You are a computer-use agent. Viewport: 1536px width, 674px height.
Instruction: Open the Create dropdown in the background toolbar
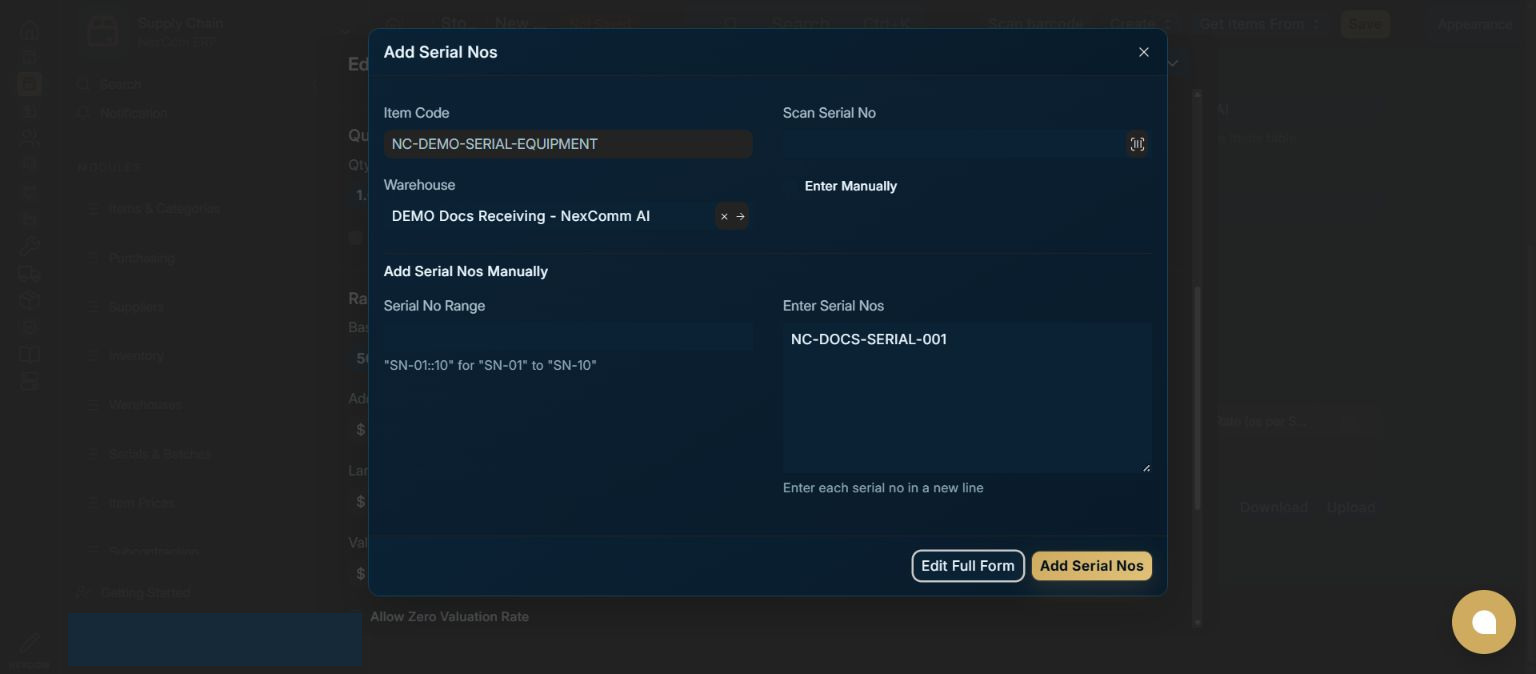[x=1140, y=24]
